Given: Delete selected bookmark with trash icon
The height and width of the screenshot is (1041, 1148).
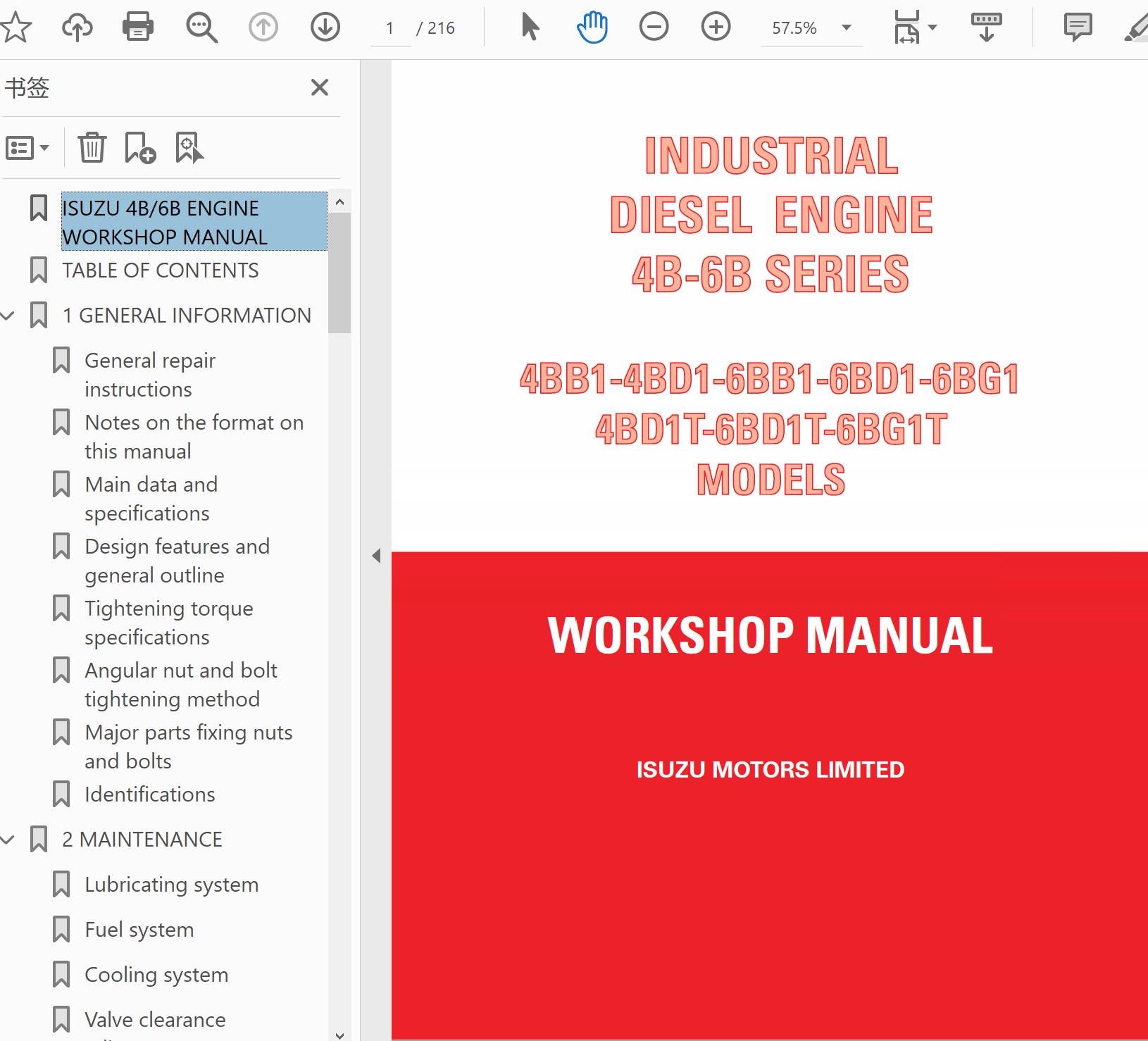Looking at the screenshot, I should tap(92, 148).
